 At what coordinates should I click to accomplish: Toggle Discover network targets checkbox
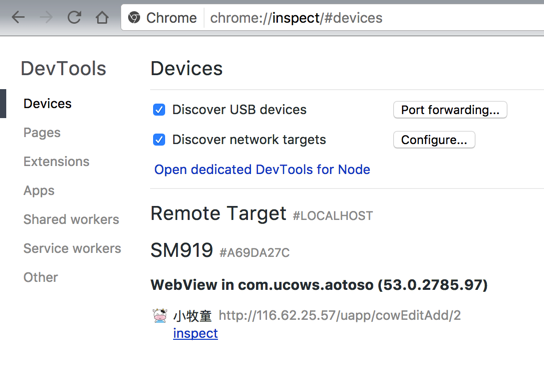click(x=159, y=140)
